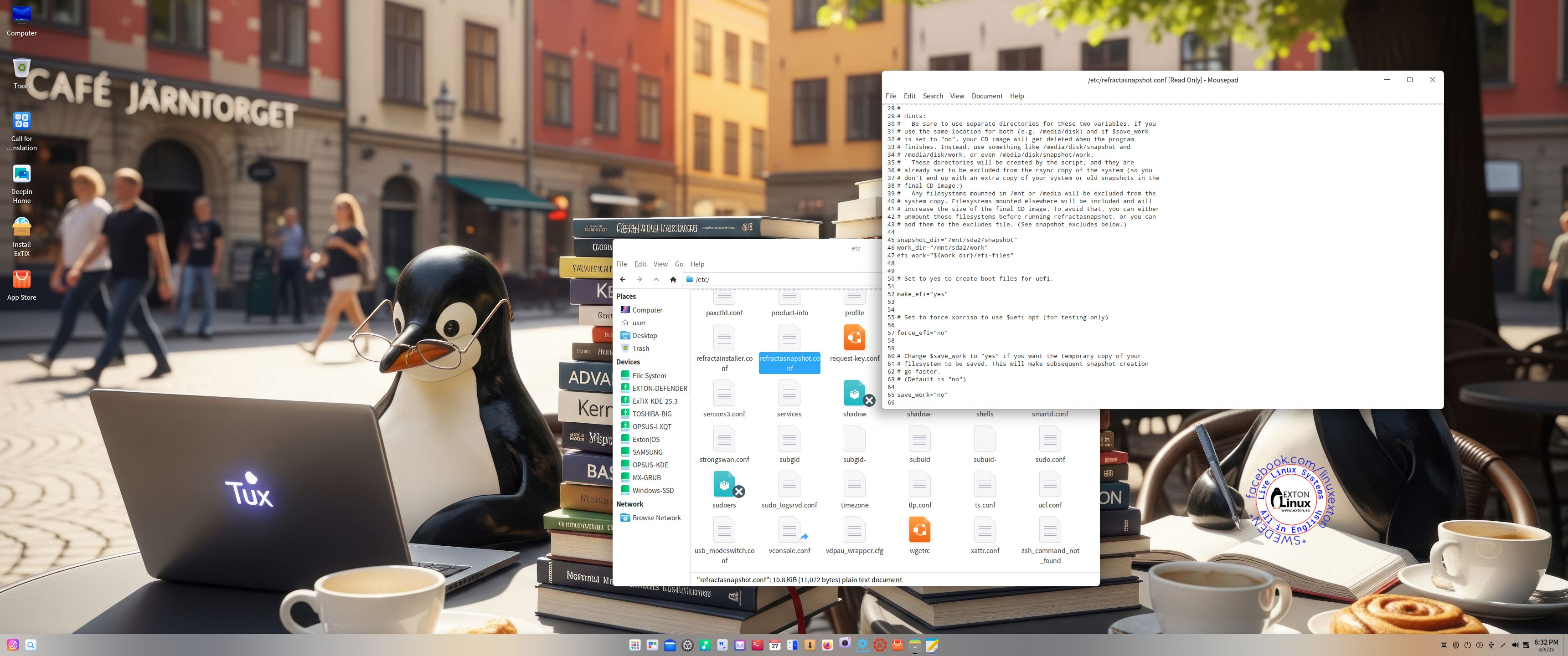The image size is (1568, 656).
Task: Open the Search menu in Mousepad
Action: 933,96
